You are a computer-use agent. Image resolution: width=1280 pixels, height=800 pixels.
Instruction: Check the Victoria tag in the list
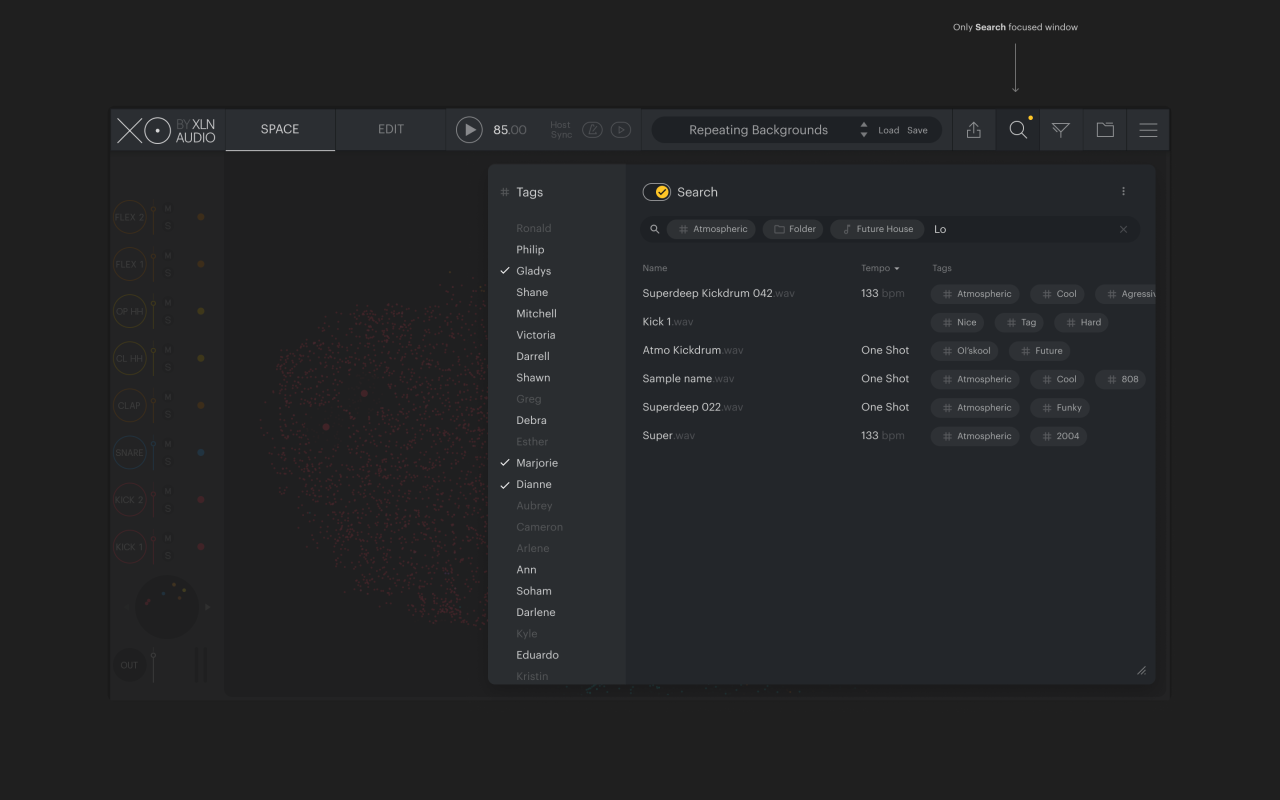(x=535, y=335)
